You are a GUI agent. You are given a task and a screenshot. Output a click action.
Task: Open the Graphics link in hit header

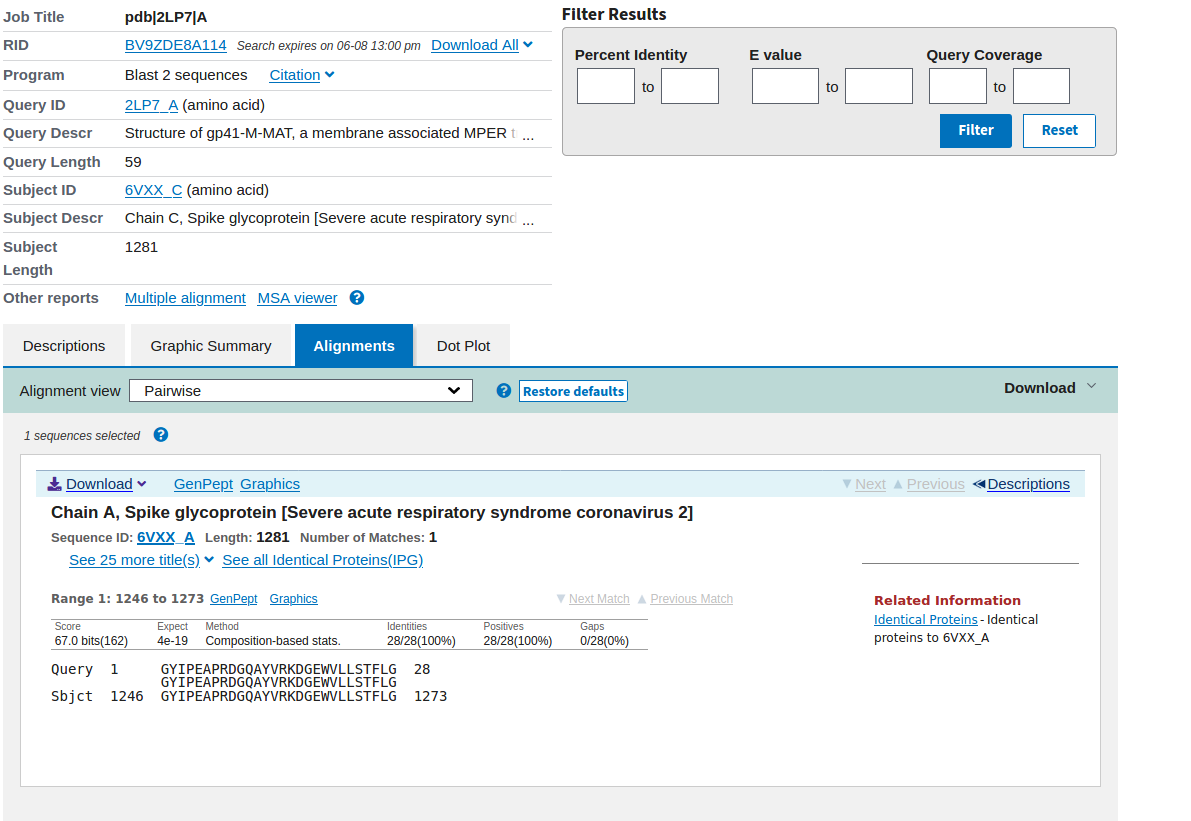(270, 484)
